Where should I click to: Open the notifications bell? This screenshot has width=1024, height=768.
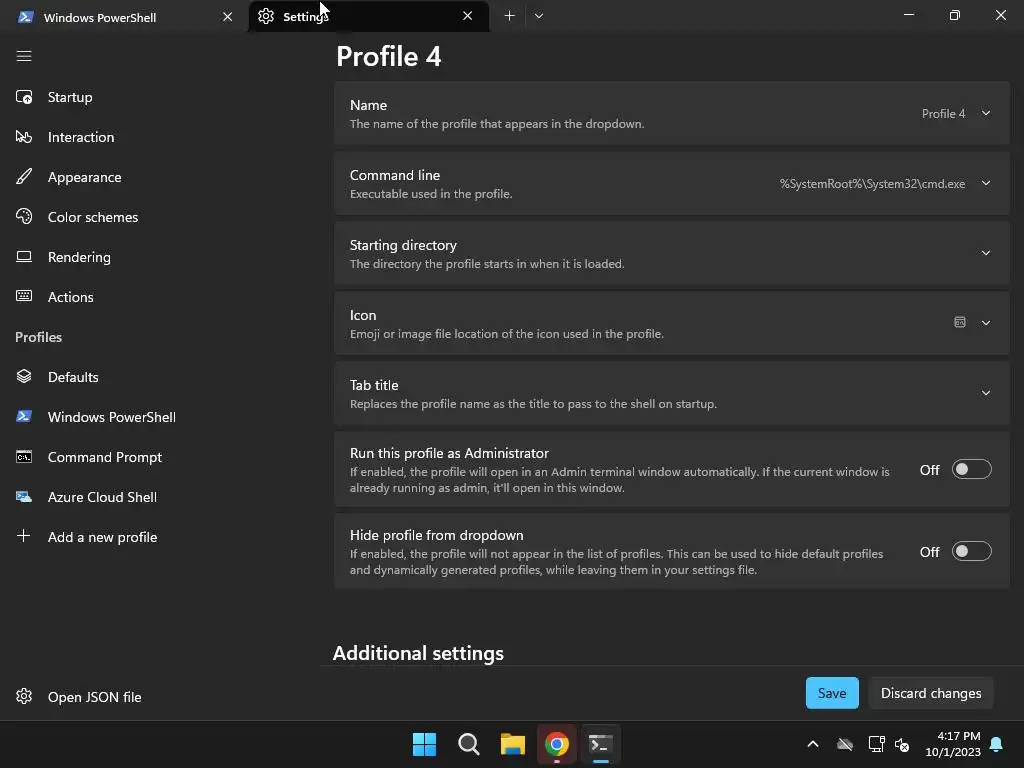997,744
